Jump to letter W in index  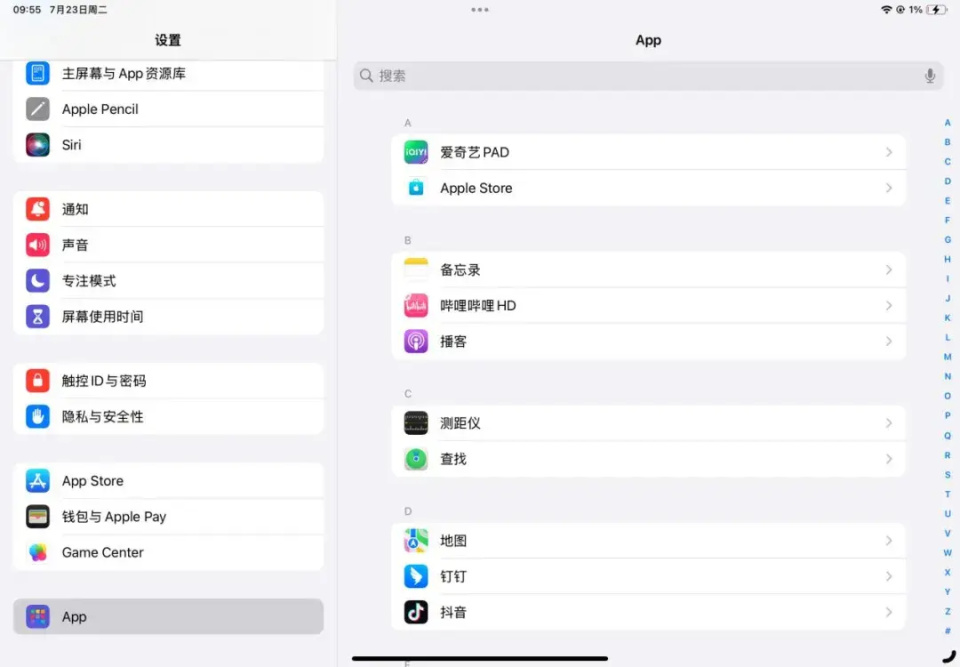[x=947, y=552]
